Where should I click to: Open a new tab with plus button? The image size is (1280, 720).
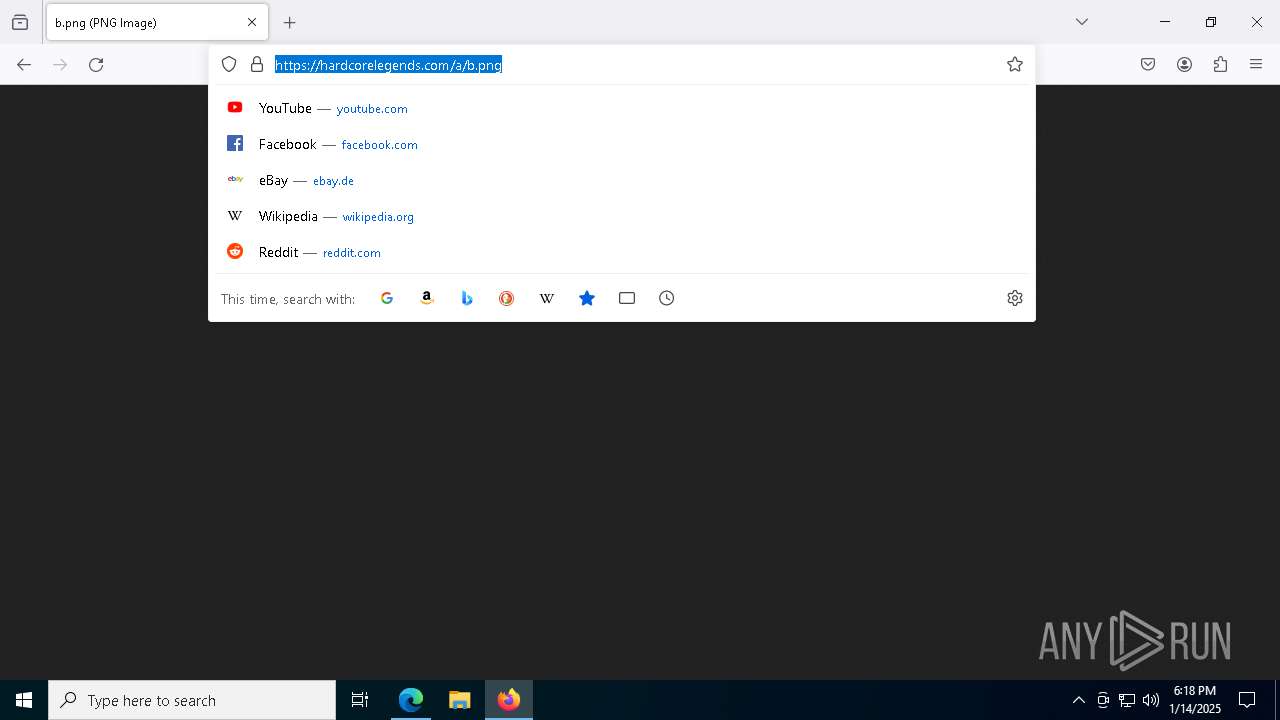click(x=290, y=22)
